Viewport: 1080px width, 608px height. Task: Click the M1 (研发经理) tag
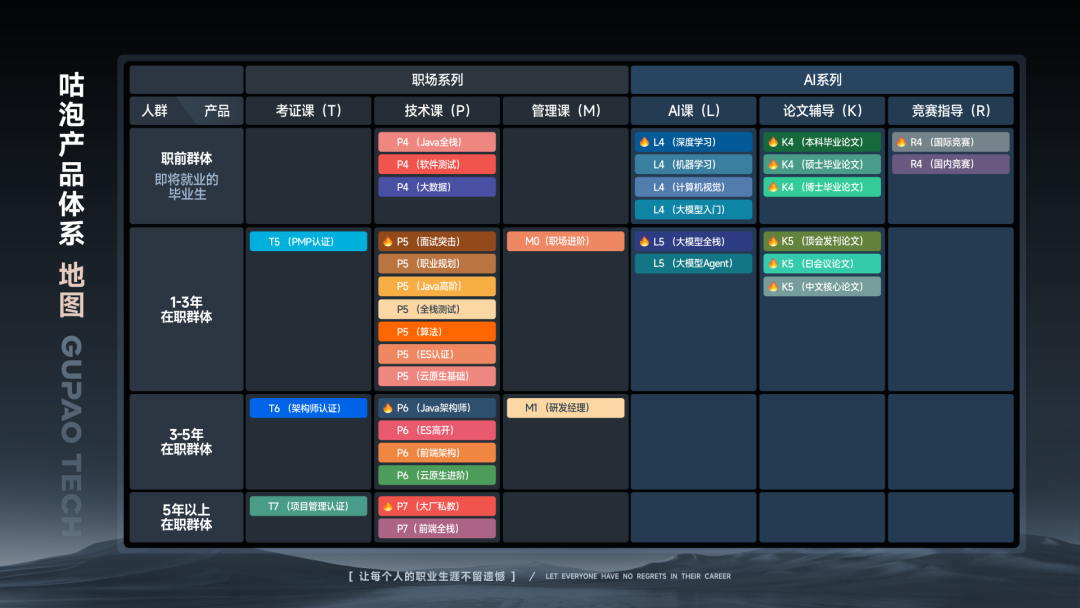tap(565, 408)
